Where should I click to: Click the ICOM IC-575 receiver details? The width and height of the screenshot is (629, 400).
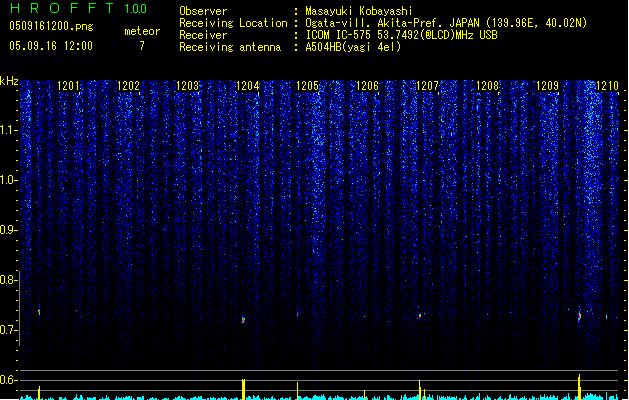(x=401, y=35)
